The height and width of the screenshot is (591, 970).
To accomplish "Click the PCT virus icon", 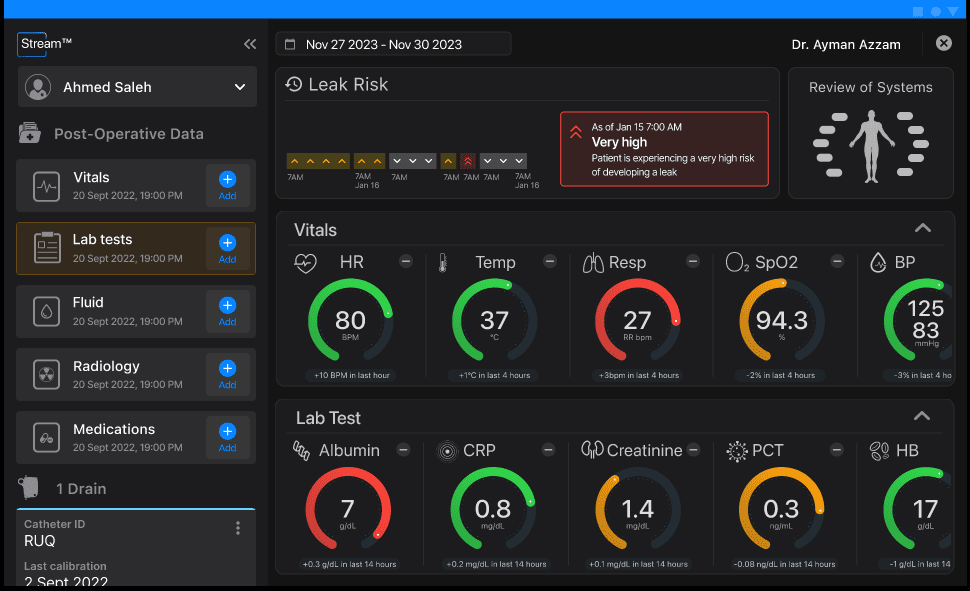I will [x=737, y=451].
